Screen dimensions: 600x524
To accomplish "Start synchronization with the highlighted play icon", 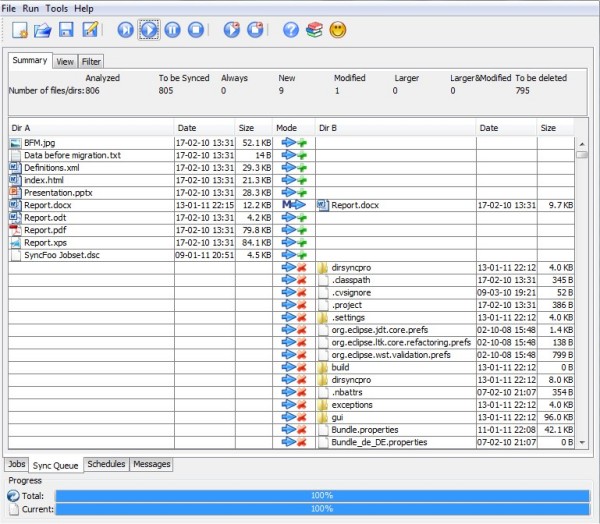I will [x=149, y=30].
